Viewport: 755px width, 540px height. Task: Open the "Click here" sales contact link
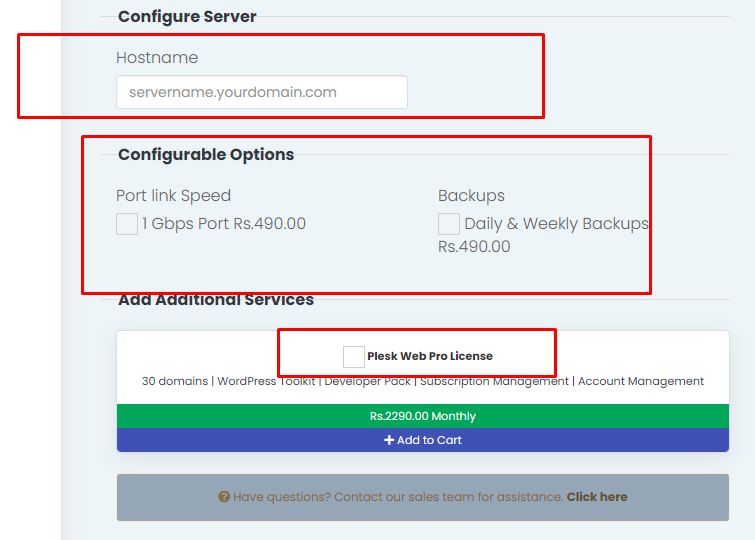597,497
